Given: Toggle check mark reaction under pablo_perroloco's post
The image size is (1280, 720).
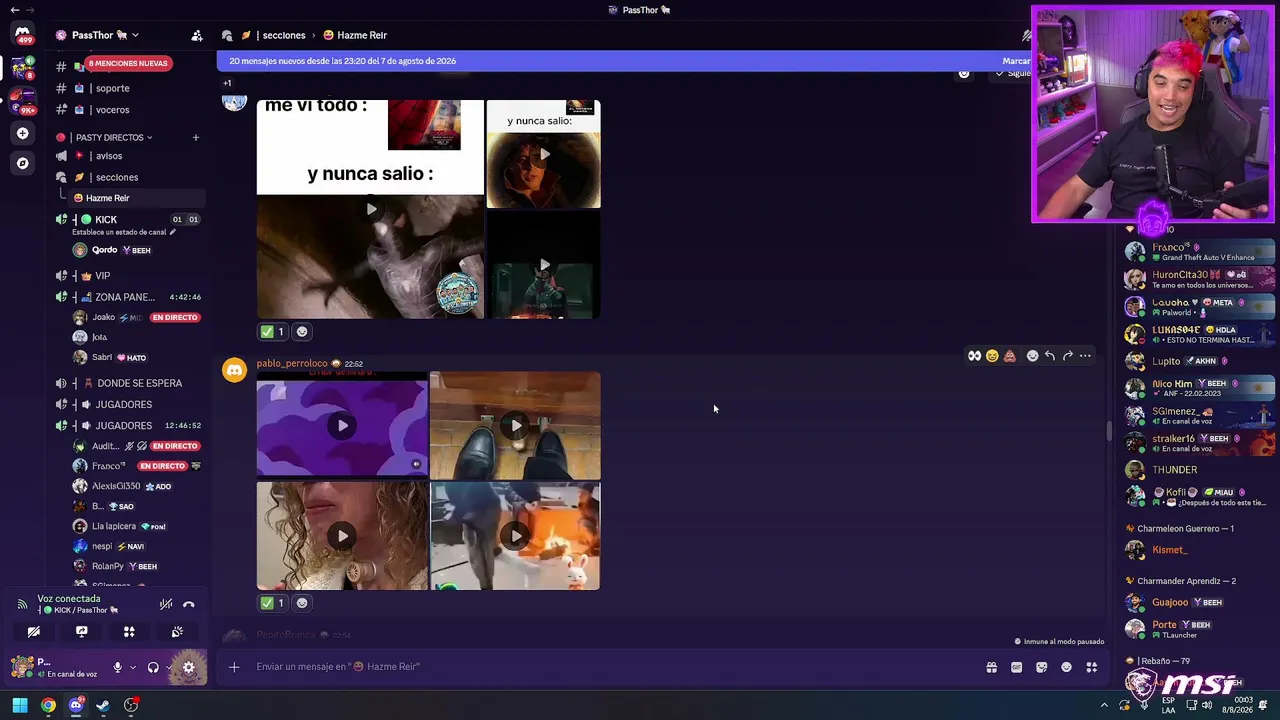Looking at the screenshot, I should tap(272, 603).
